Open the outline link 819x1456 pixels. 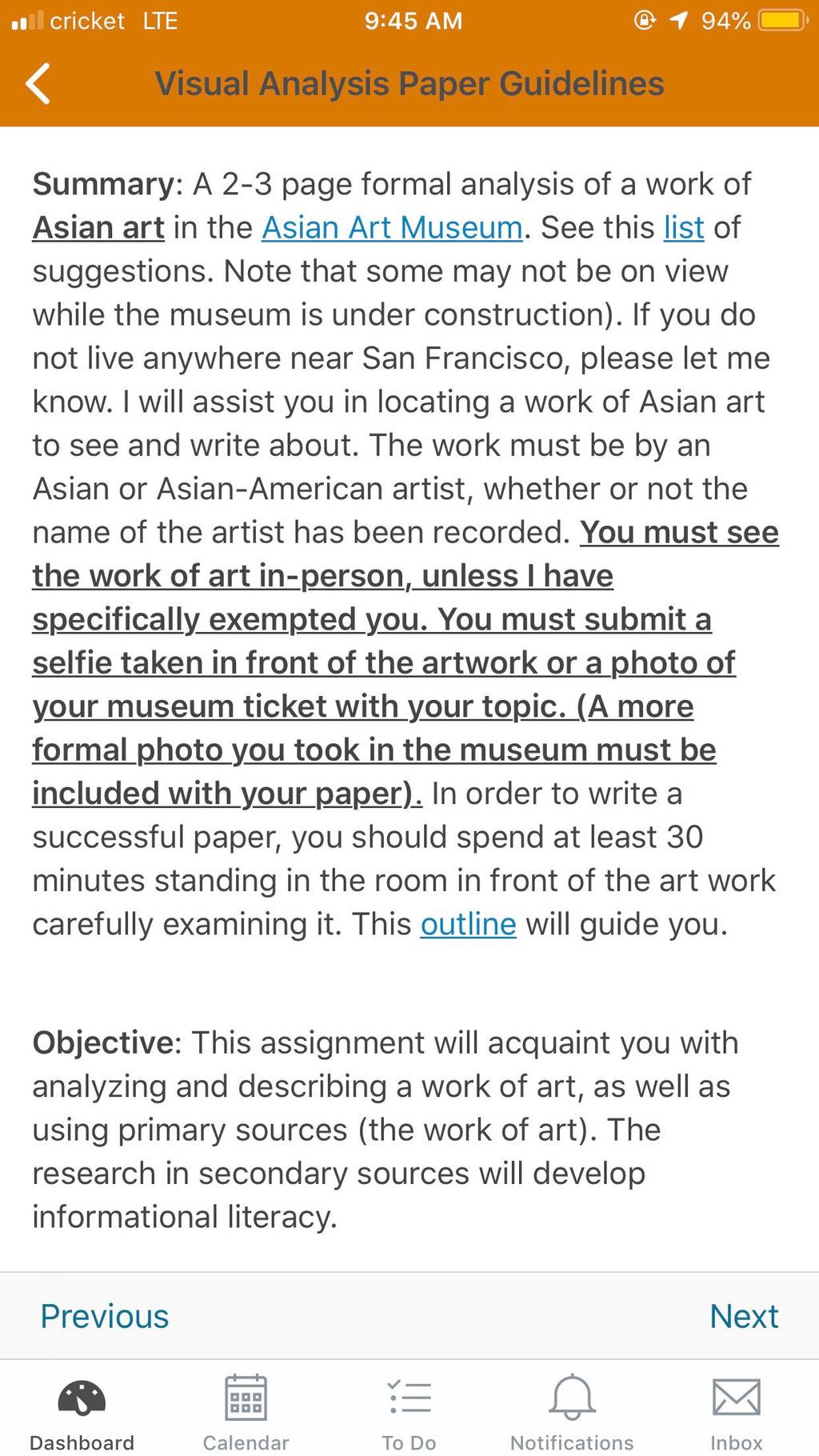pos(469,925)
